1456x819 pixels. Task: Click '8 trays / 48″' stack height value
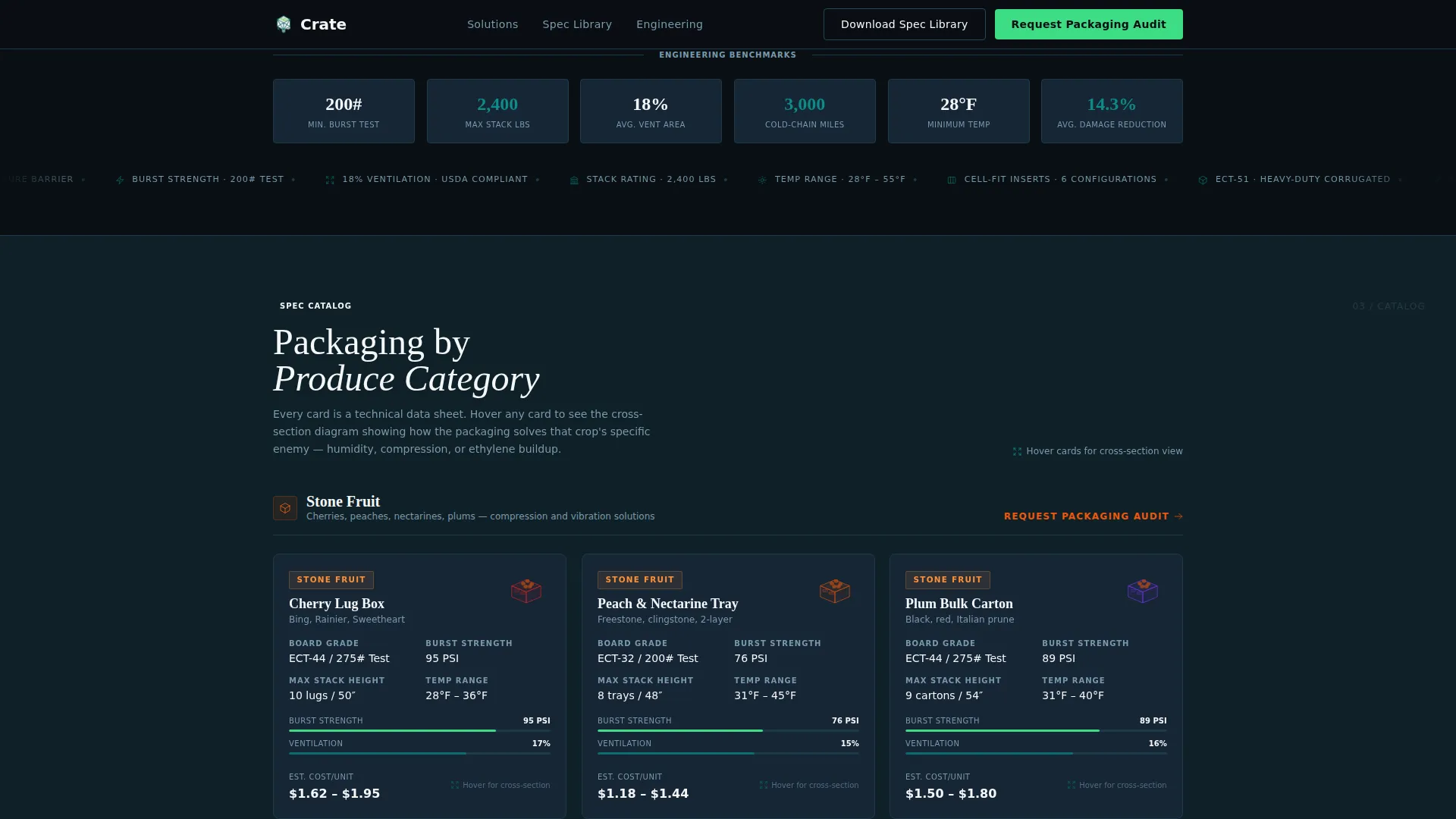point(630,696)
